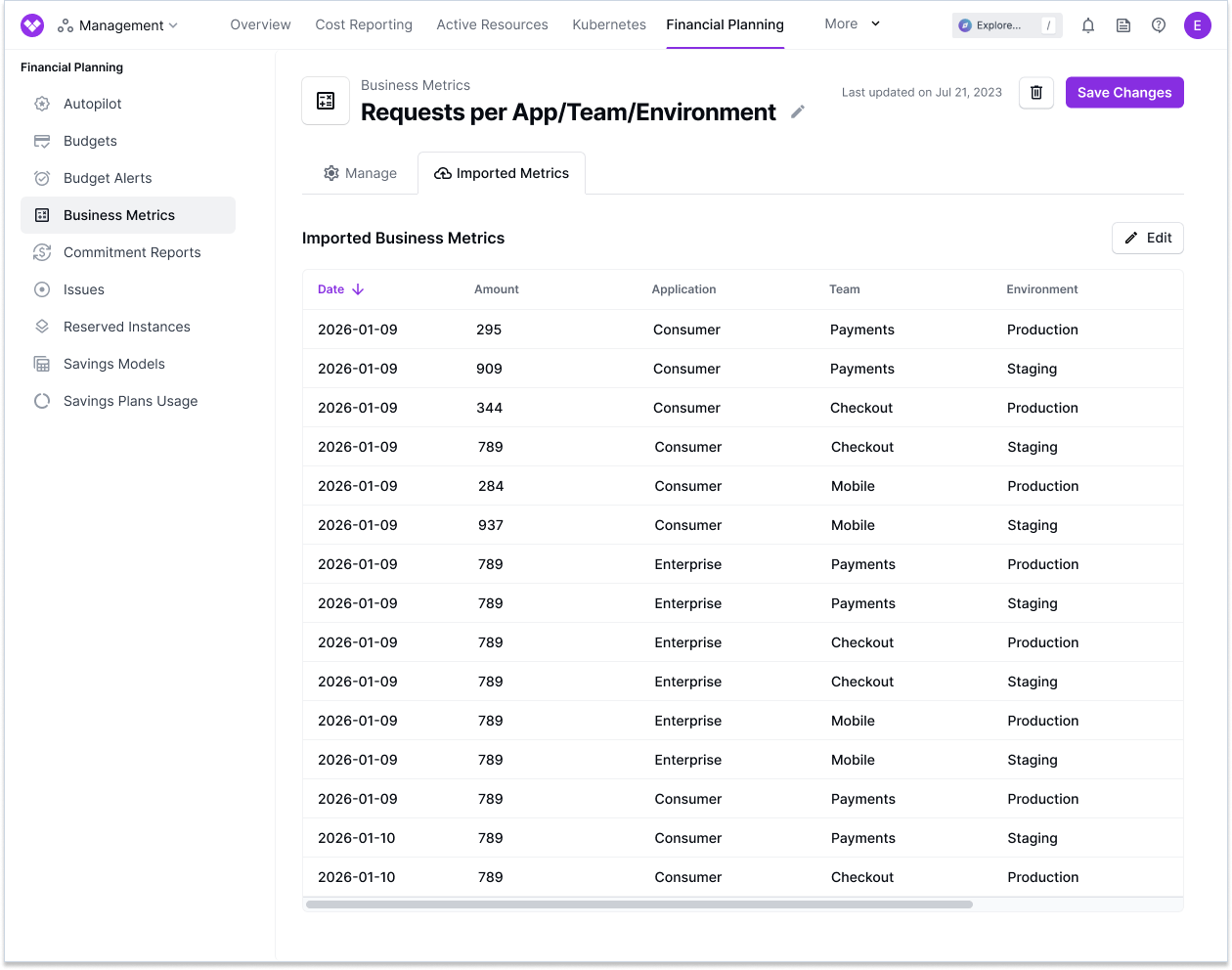This screenshot has height=970, width=1232.
Task: Switch to the Manage tab
Action: [x=360, y=173]
